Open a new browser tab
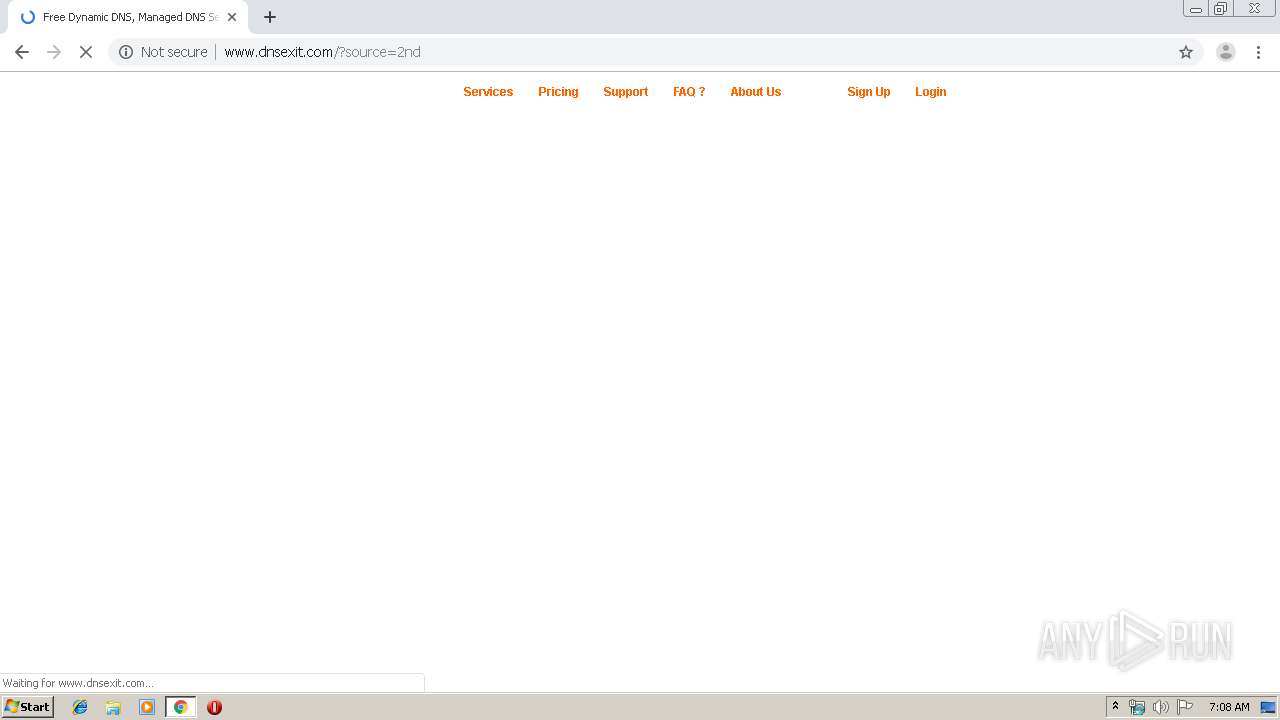This screenshot has height=720, width=1280. (x=270, y=17)
